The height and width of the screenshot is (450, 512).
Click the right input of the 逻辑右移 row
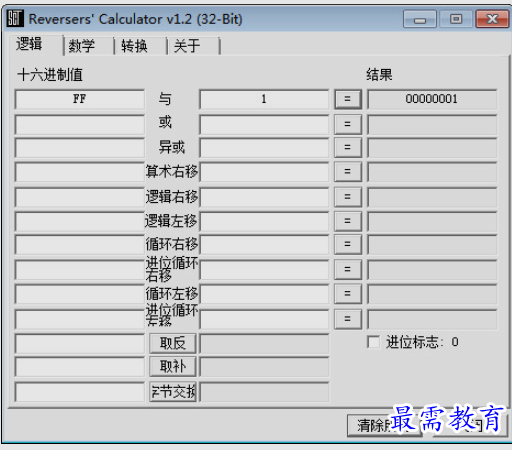pyautogui.click(x=264, y=197)
